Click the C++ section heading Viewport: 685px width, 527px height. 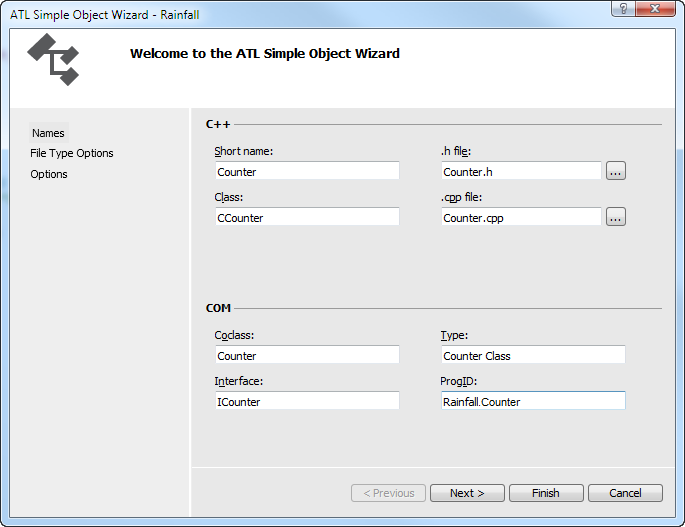218,125
